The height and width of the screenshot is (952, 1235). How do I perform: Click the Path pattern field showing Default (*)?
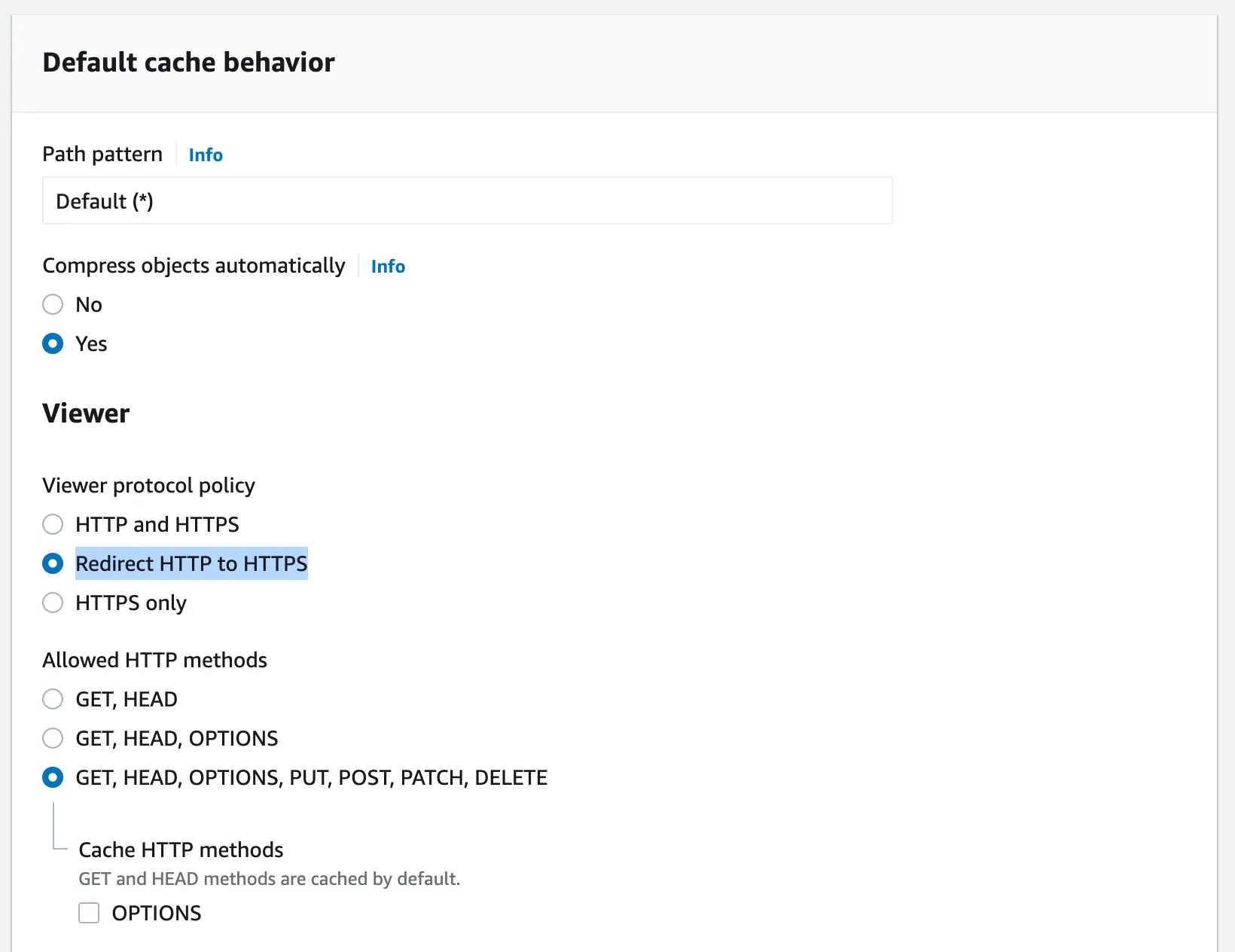tap(467, 201)
